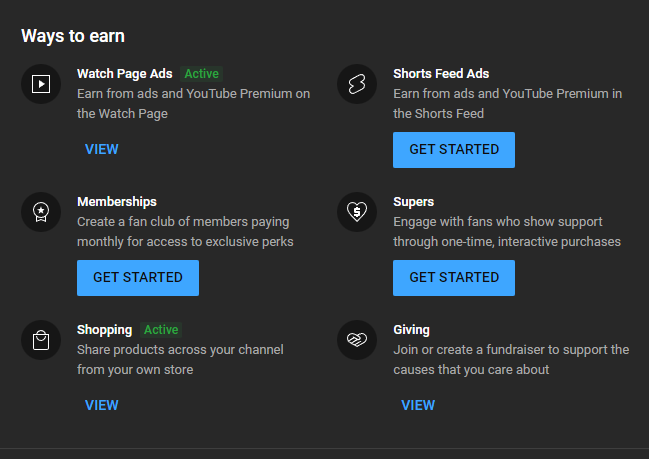Click the Giving handshake heart icon
The height and width of the screenshot is (459, 649).
point(357,340)
